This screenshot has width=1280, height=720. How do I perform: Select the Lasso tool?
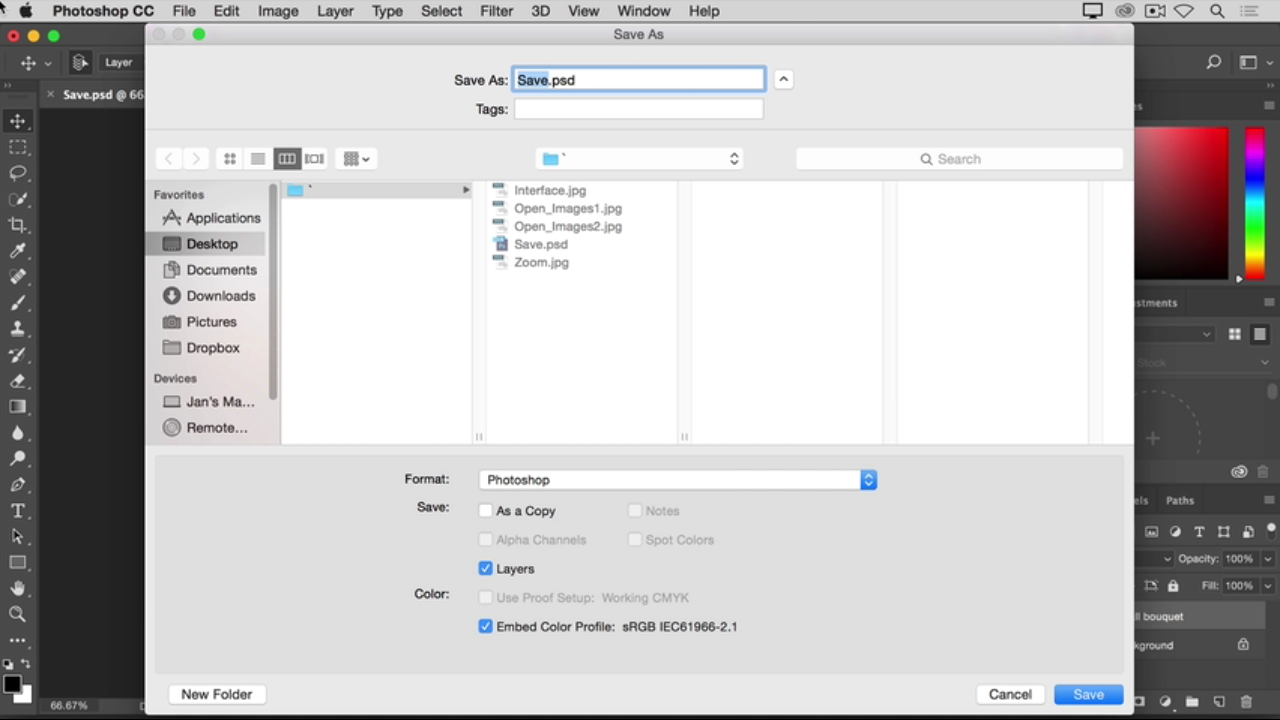coord(18,173)
